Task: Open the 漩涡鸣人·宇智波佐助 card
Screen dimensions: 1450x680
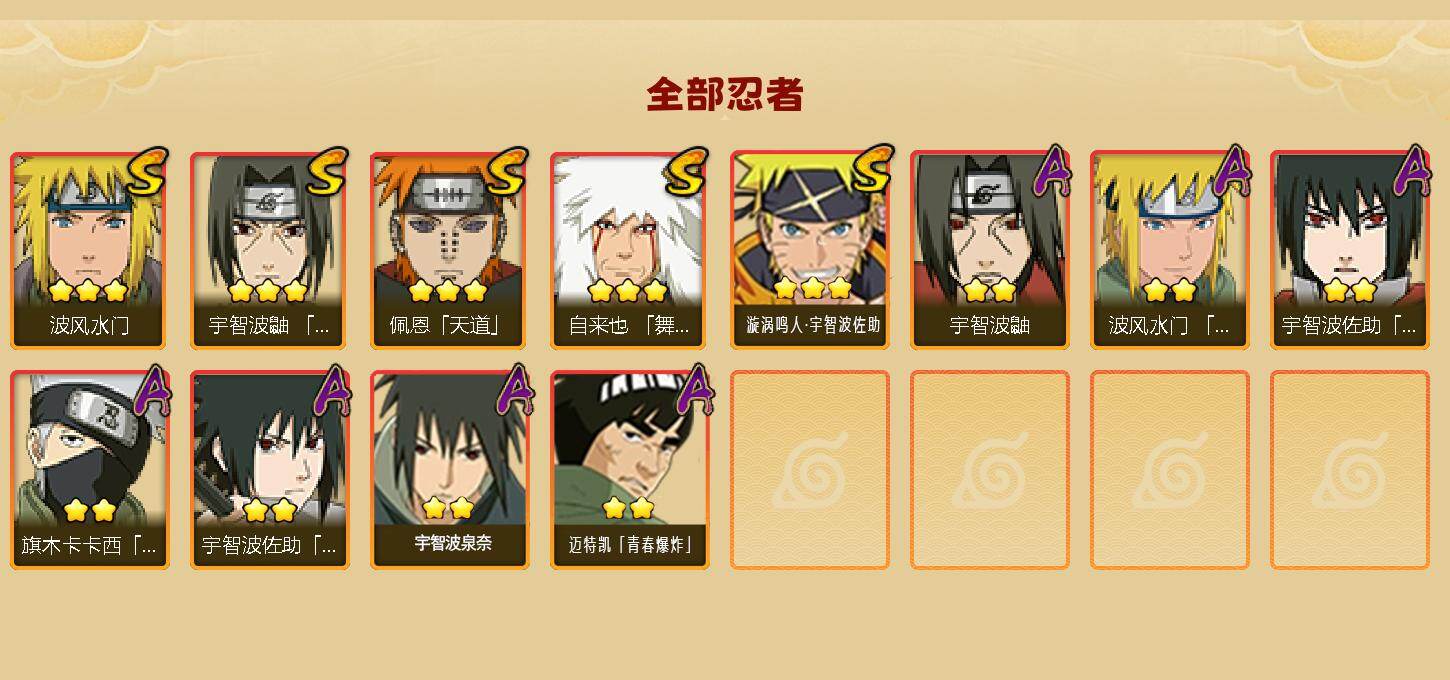Action: point(811,250)
